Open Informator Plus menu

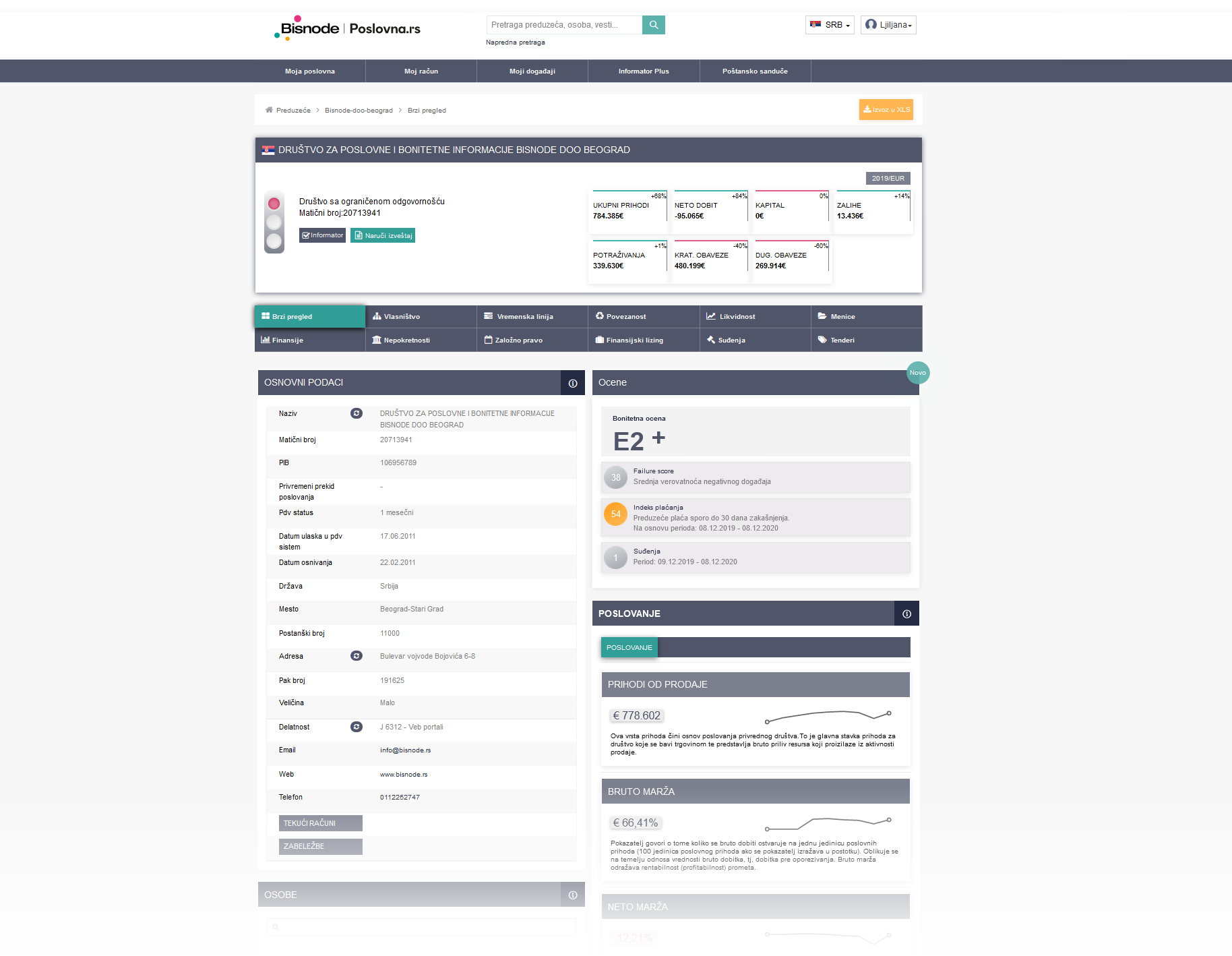(644, 71)
